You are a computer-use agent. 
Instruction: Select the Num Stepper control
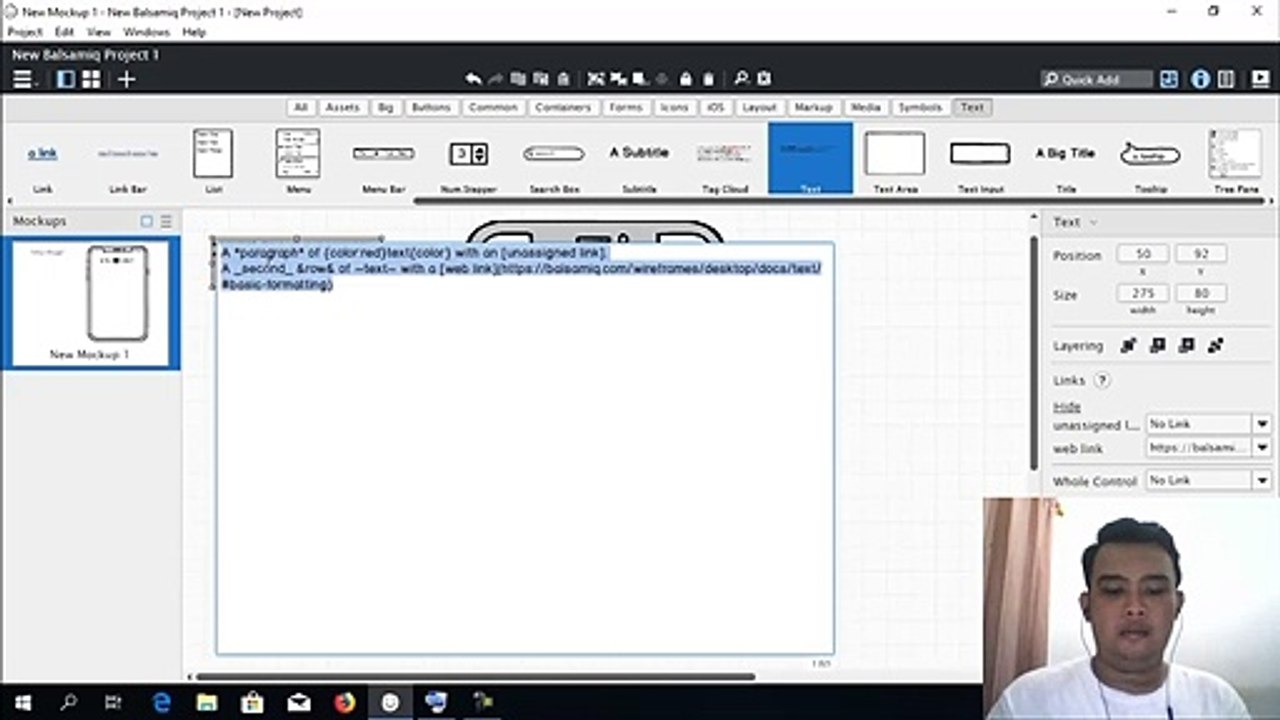point(468,160)
